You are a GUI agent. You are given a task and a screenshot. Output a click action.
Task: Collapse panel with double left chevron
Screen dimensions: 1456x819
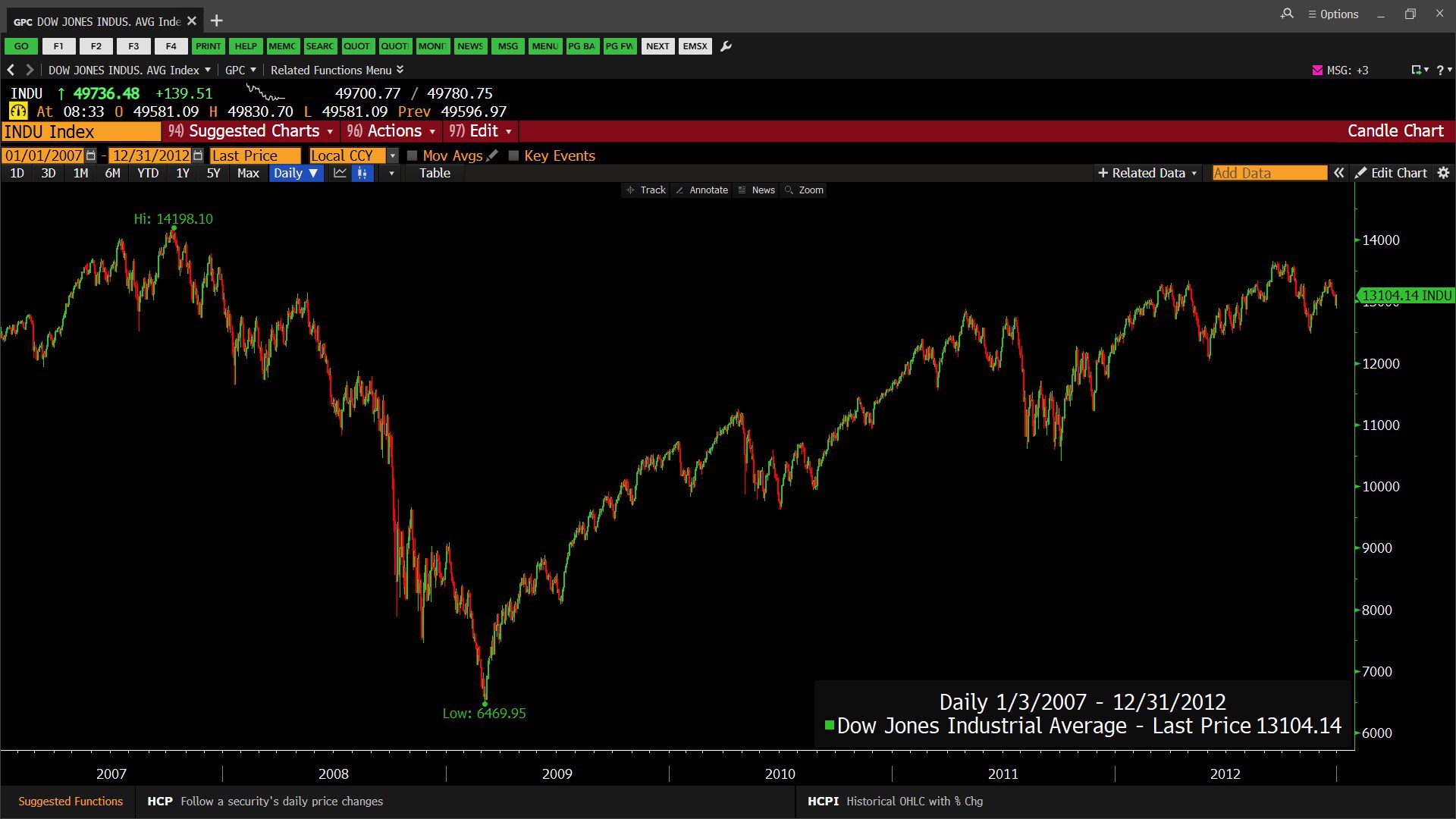coord(1339,173)
